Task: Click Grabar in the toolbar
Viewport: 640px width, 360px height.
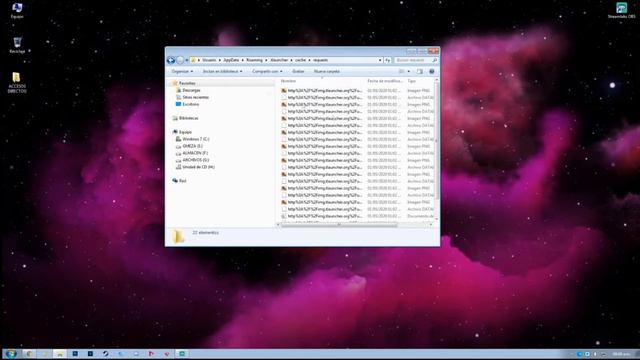Action: [298, 71]
